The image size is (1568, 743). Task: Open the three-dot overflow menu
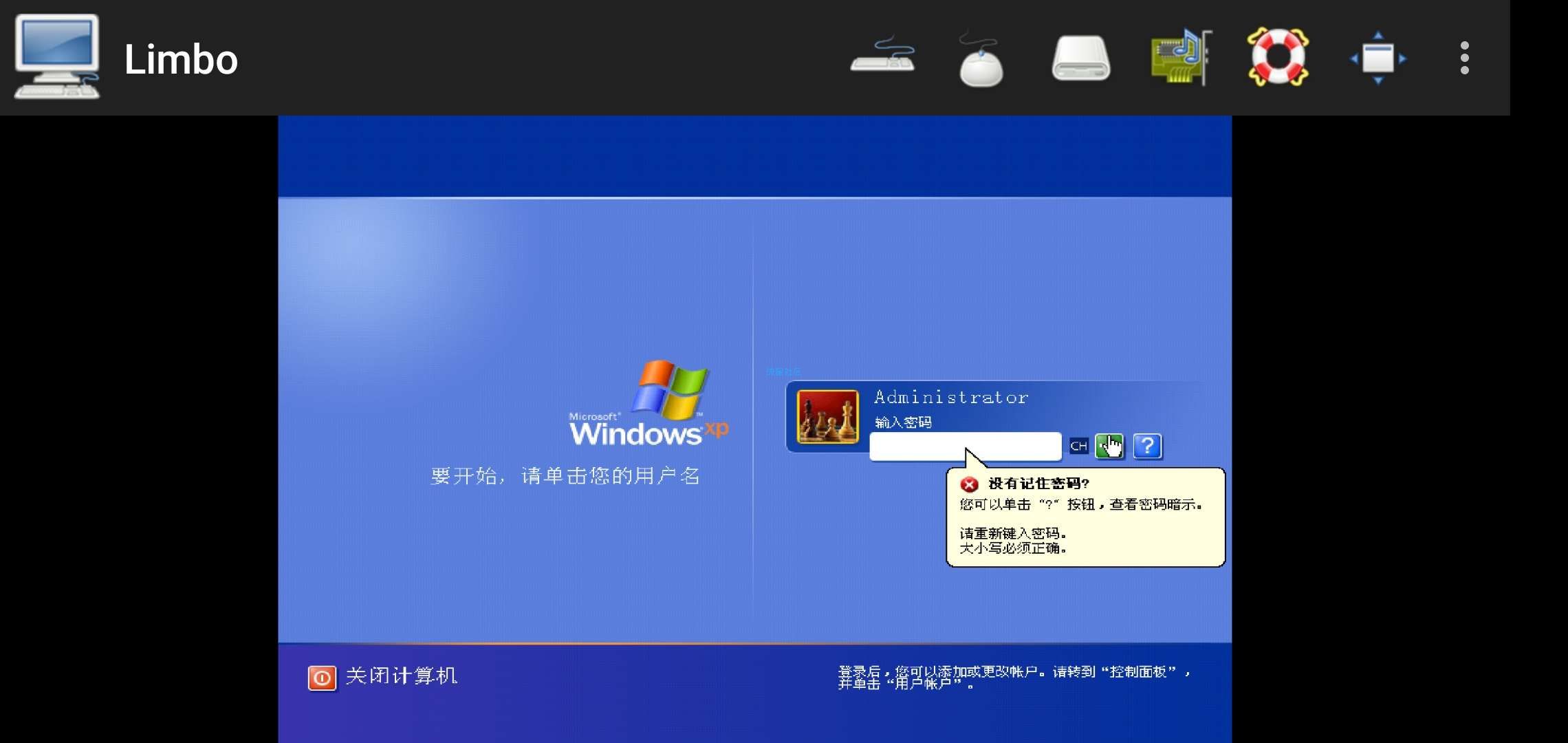tap(1465, 58)
